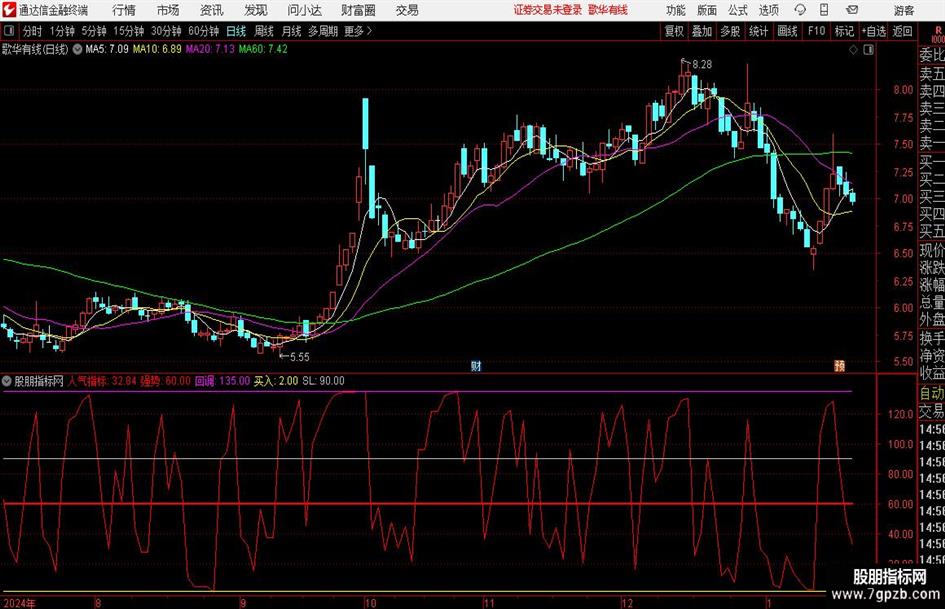Screen dimensions: 945x609
Task: Click the diamond icon above chart
Action: click(x=853, y=50)
